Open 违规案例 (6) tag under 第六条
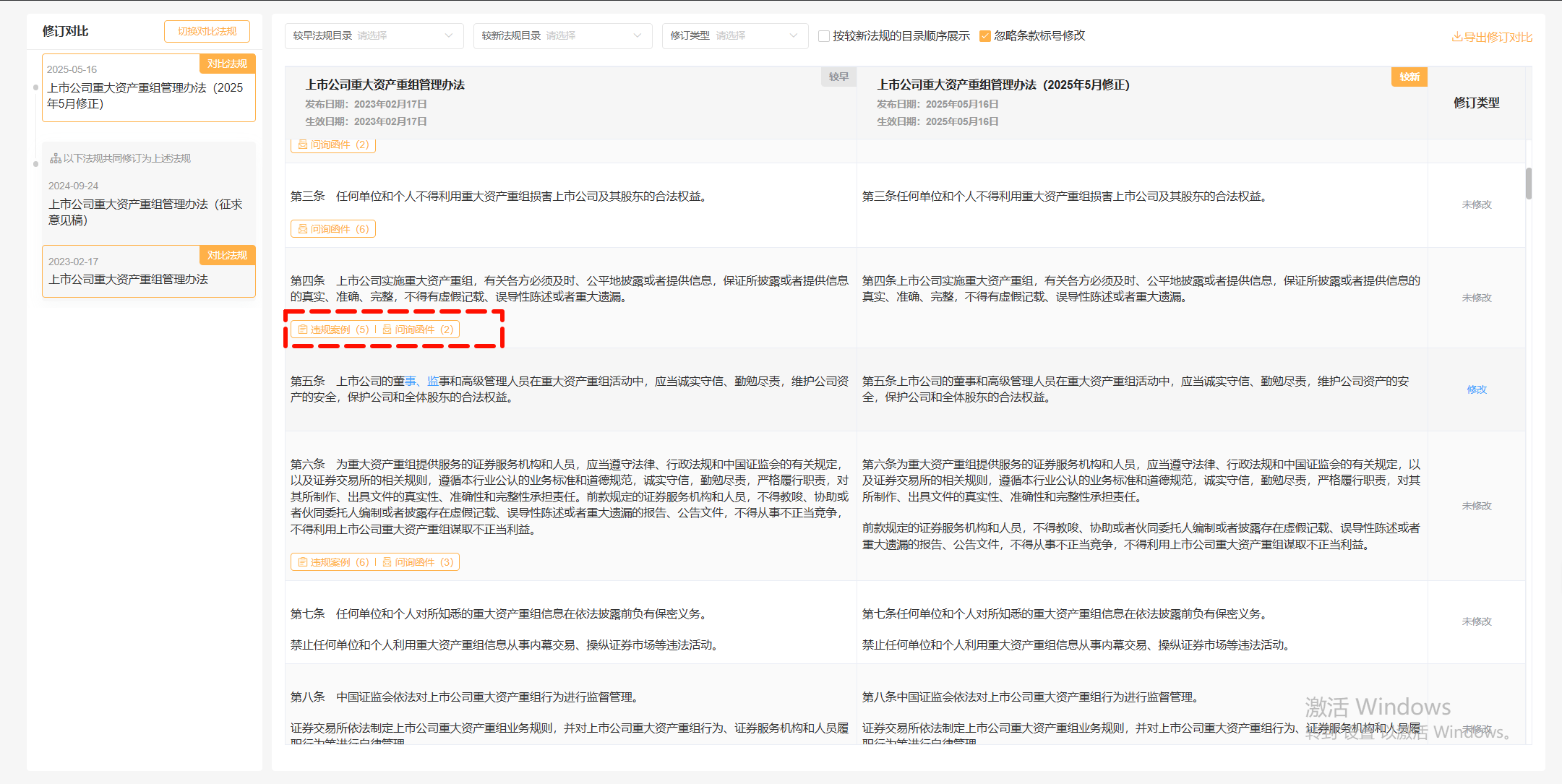 333,562
